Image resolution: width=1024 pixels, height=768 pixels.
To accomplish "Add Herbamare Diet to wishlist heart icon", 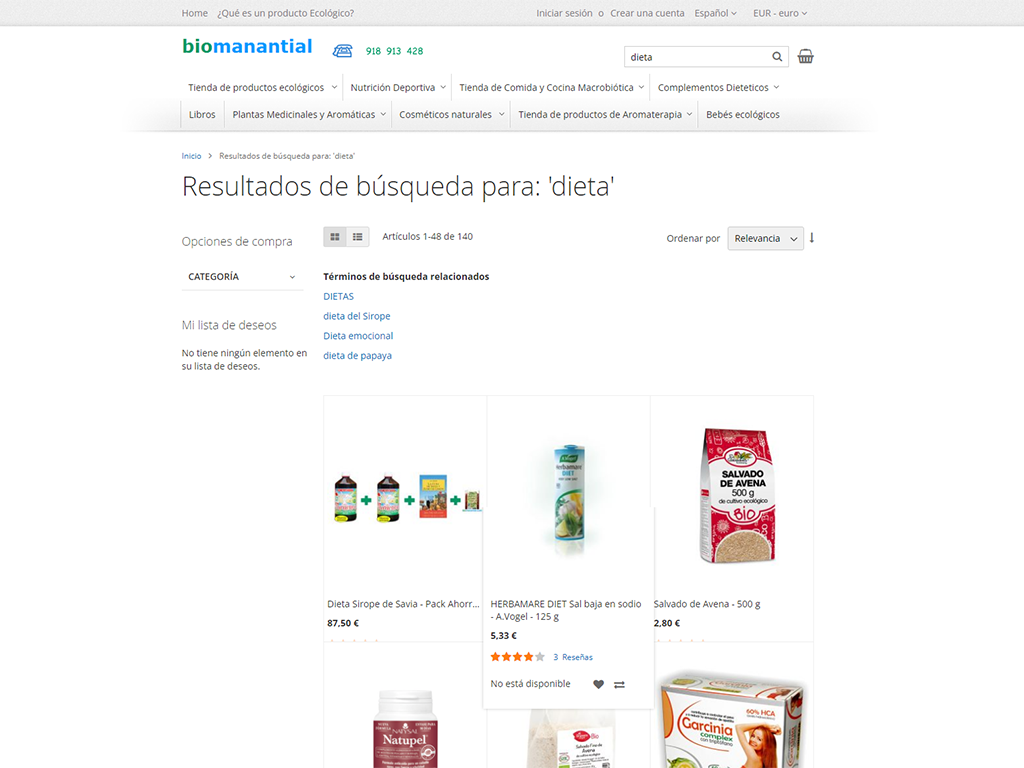I will (598, 684).
